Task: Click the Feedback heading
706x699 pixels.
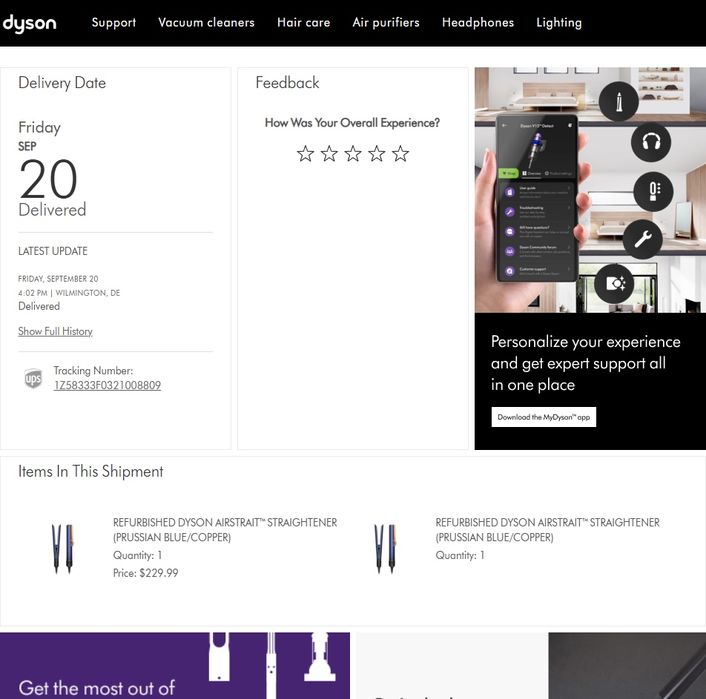Action: [x=287, y=83]
